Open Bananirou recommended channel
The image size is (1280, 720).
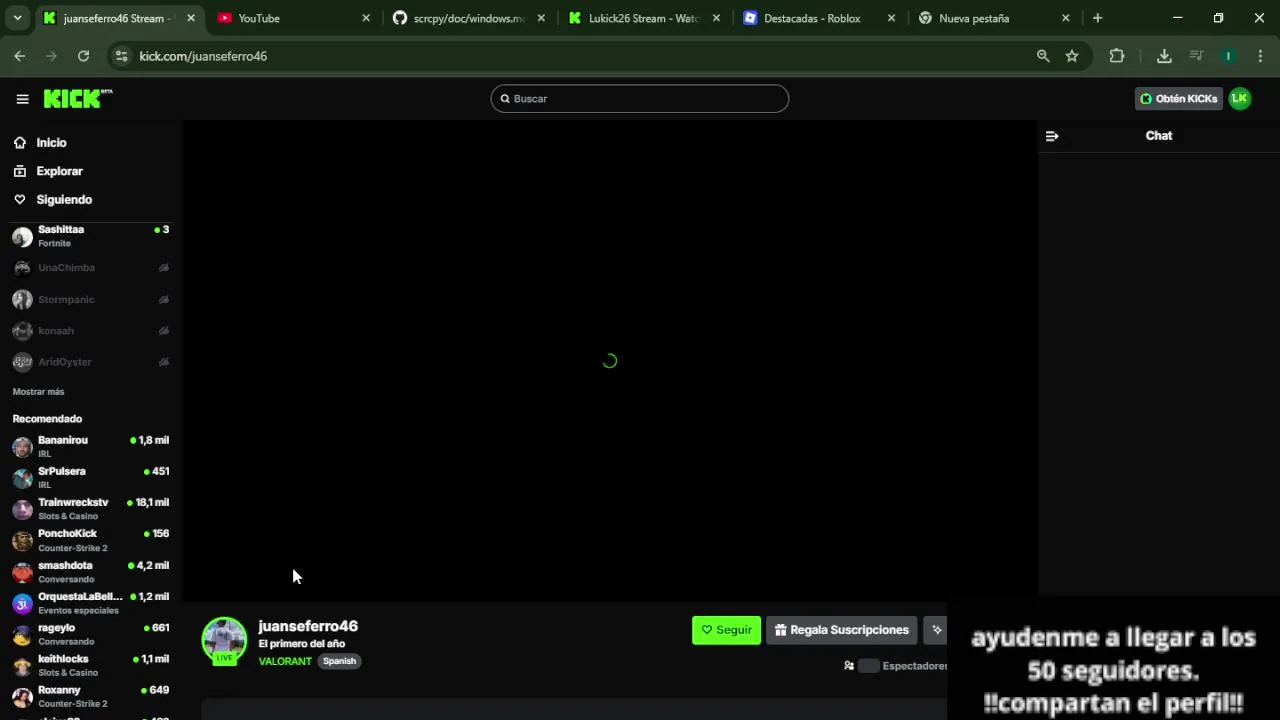90,446
